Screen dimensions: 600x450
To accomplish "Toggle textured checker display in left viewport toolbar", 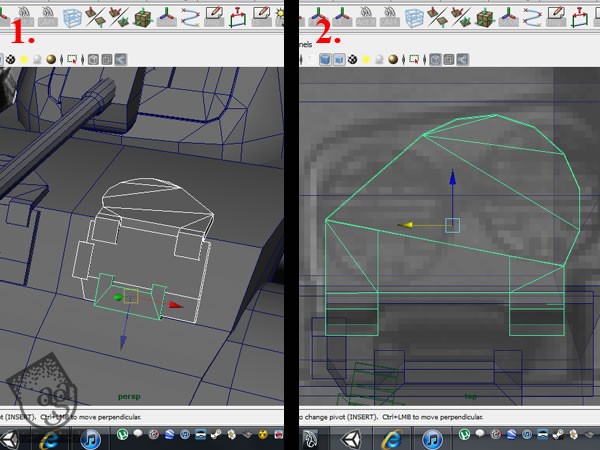I will [x=10, y=59].
